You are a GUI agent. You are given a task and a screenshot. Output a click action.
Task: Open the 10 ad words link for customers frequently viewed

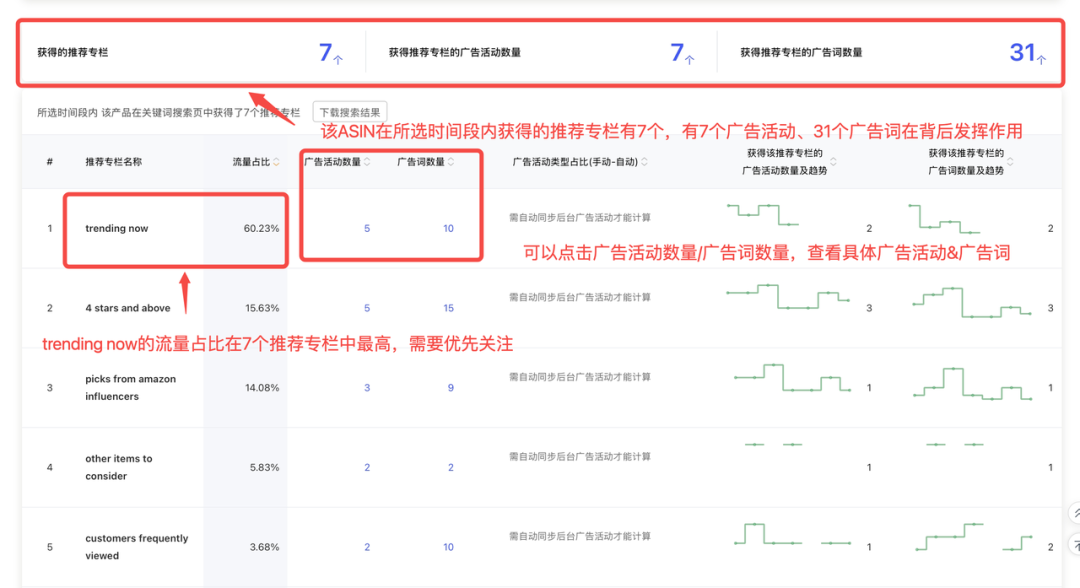pyautogui.click(x=447, y=546)
